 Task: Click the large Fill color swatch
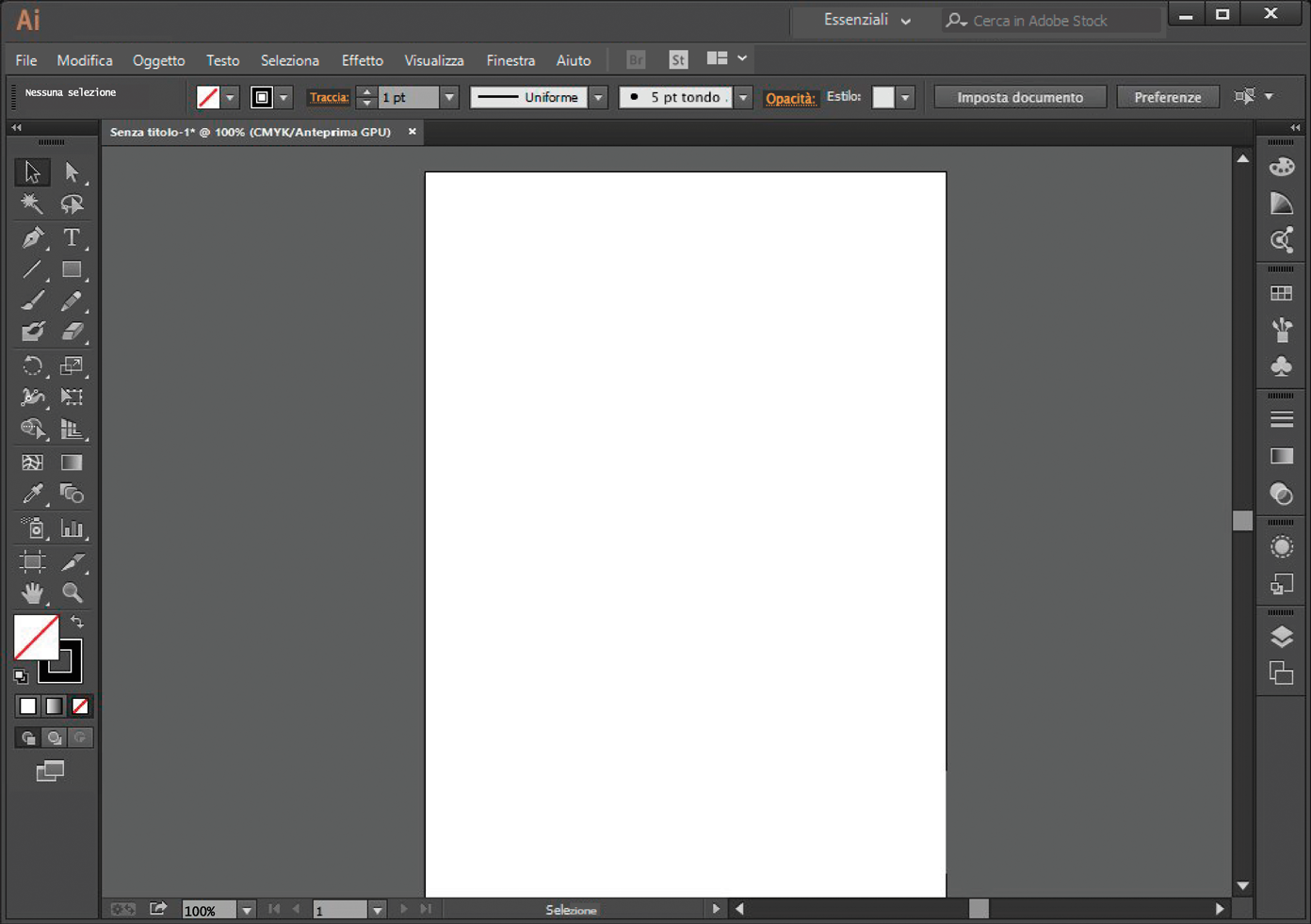pyautogui.click(x=37, y=637)
